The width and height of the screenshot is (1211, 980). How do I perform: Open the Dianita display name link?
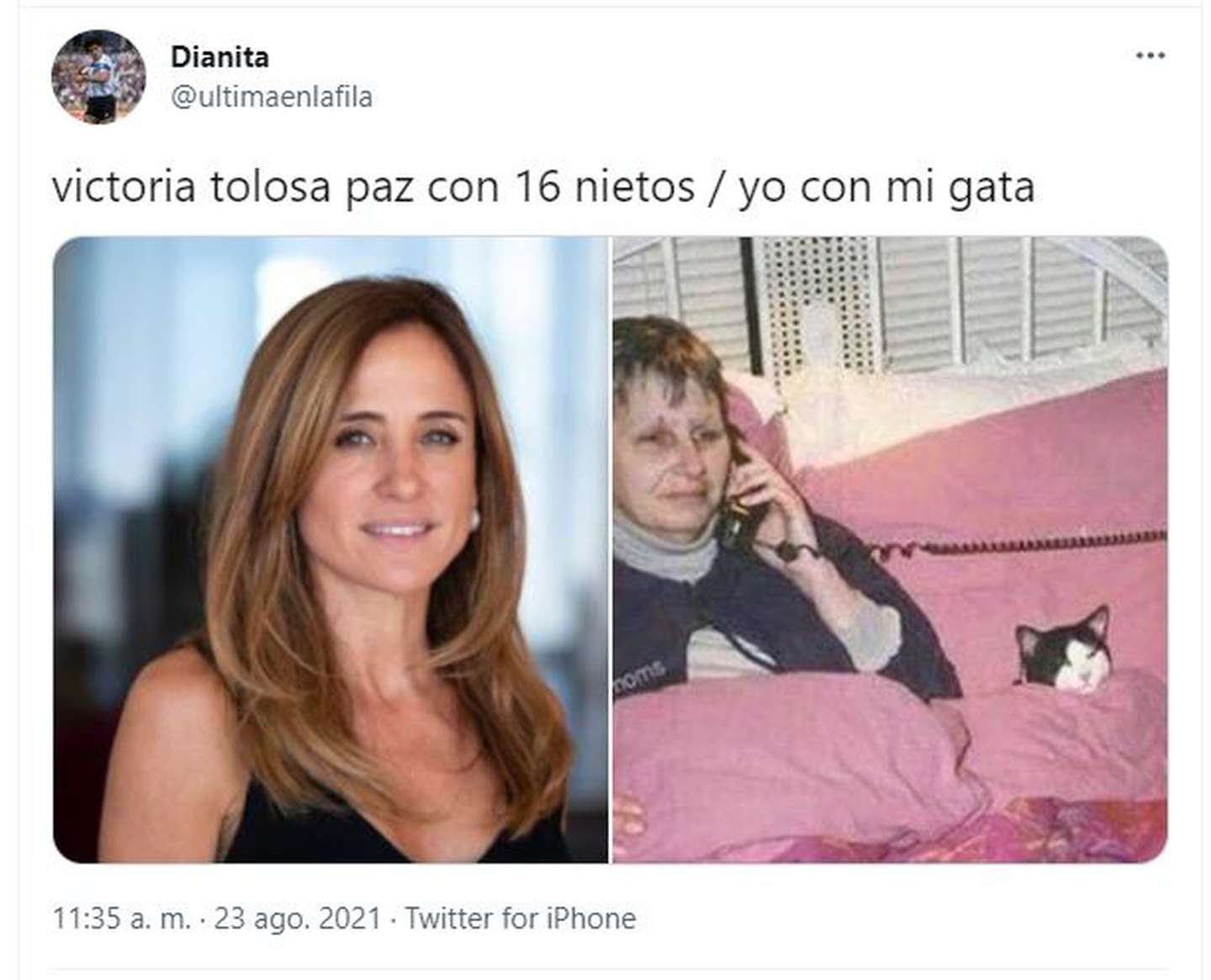[x=219, y=57]
